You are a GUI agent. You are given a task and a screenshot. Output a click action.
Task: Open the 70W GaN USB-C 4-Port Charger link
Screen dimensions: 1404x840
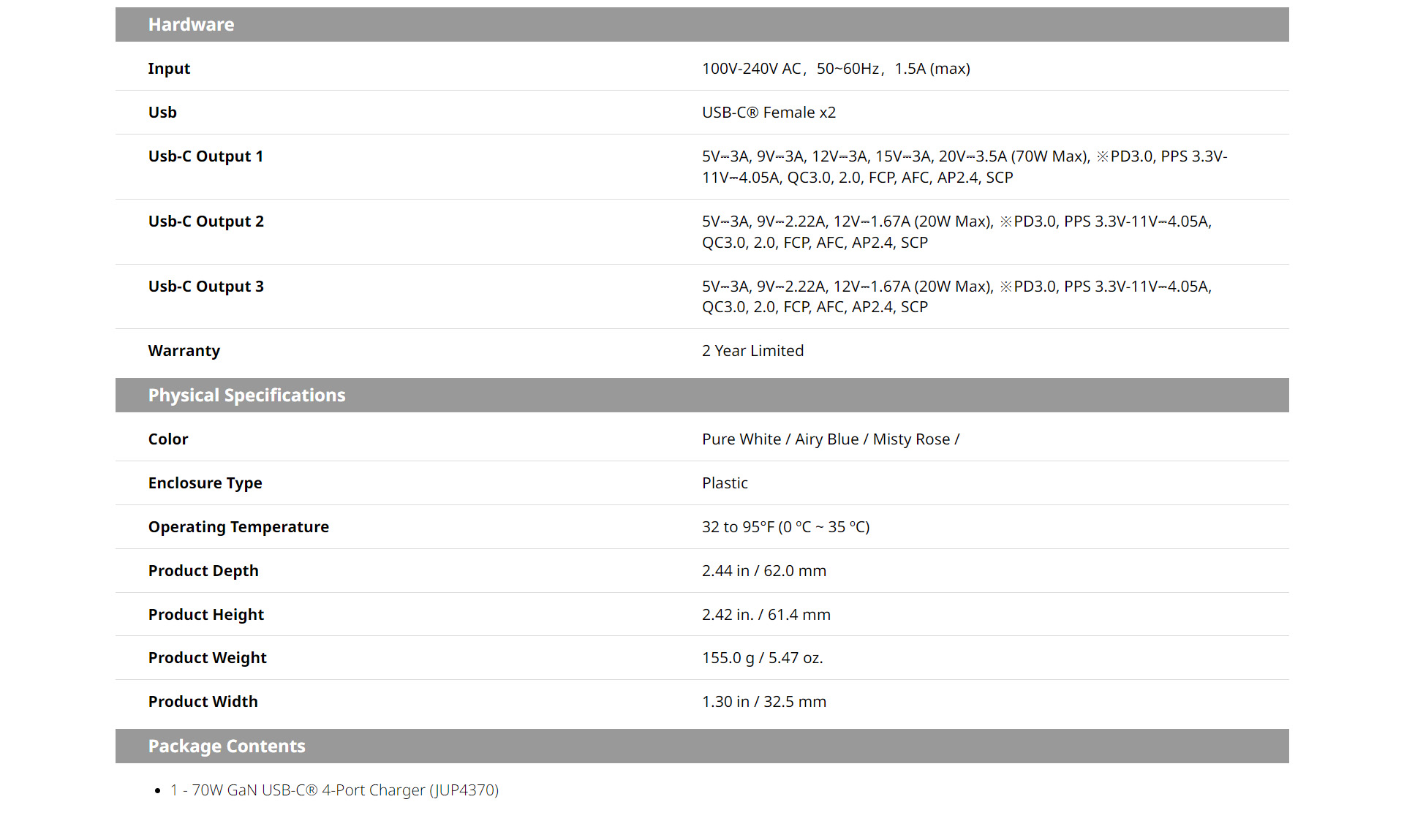click(334, 790)
